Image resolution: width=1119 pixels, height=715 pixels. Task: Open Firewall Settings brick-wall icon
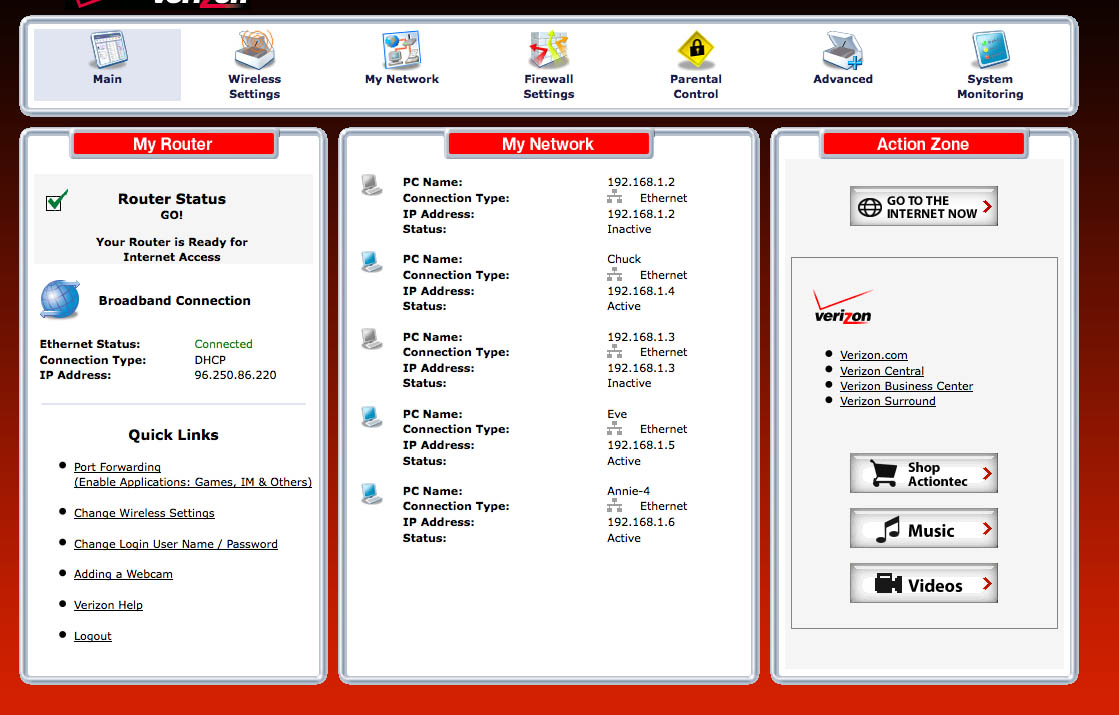tap(548, 49)
